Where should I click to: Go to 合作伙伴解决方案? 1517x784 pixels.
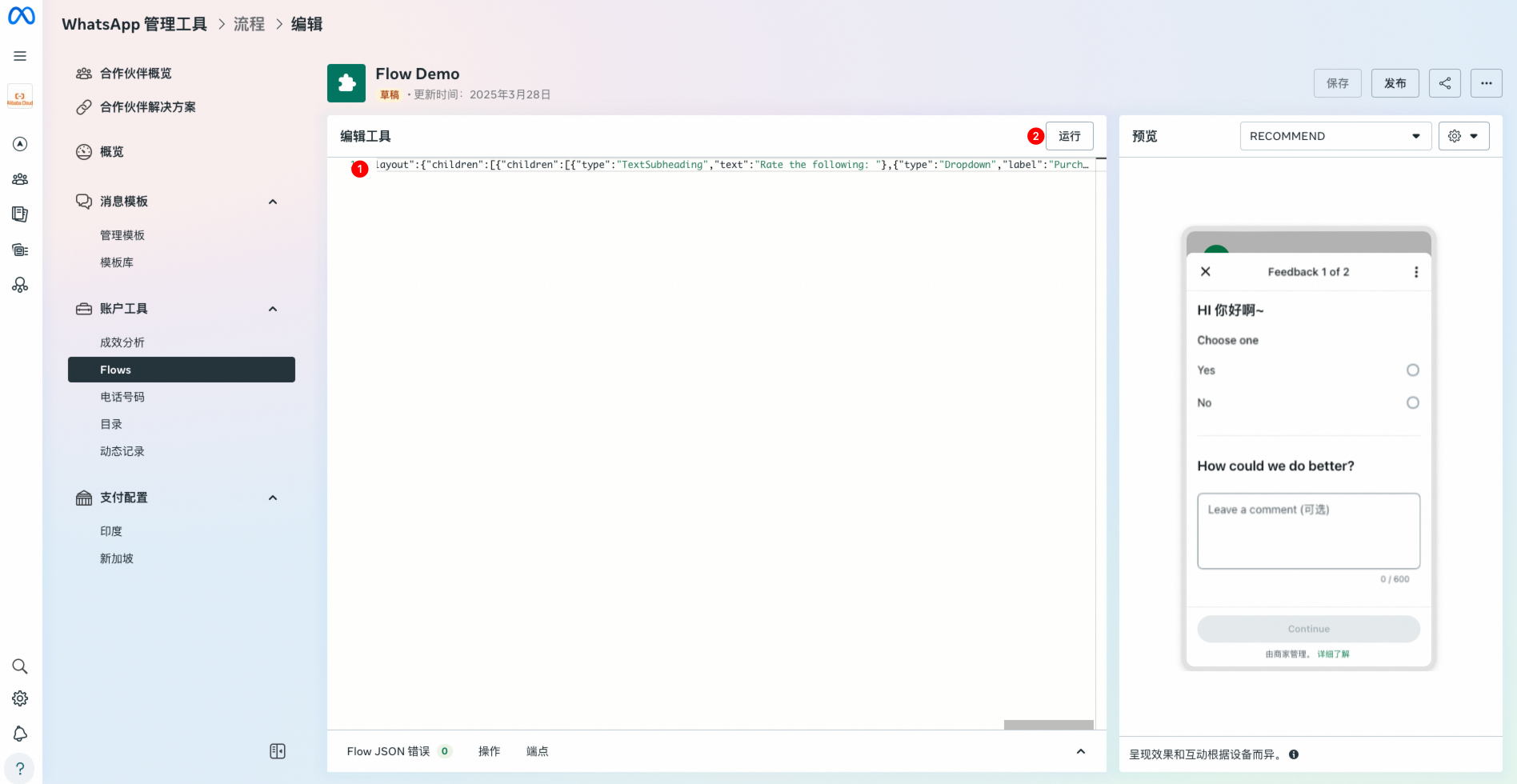[148, 107]
